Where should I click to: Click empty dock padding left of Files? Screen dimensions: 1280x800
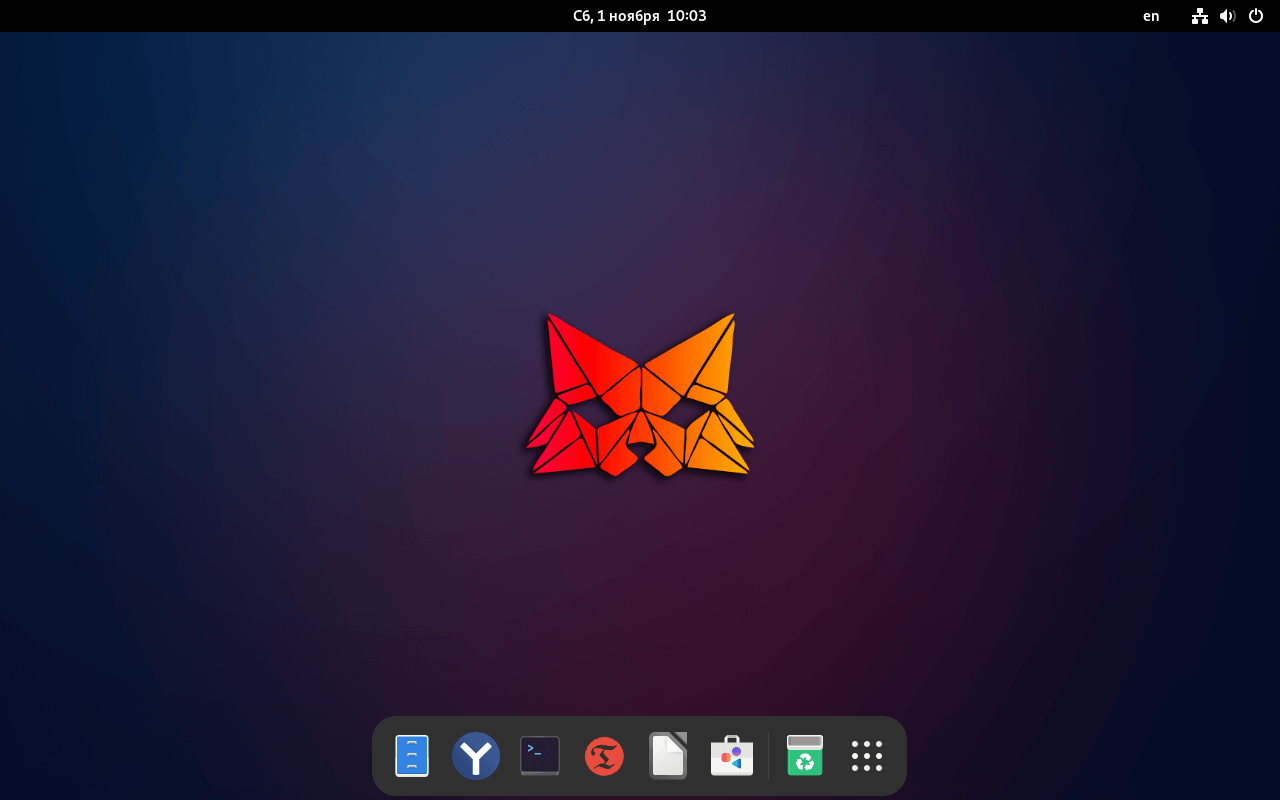(382, 756)
